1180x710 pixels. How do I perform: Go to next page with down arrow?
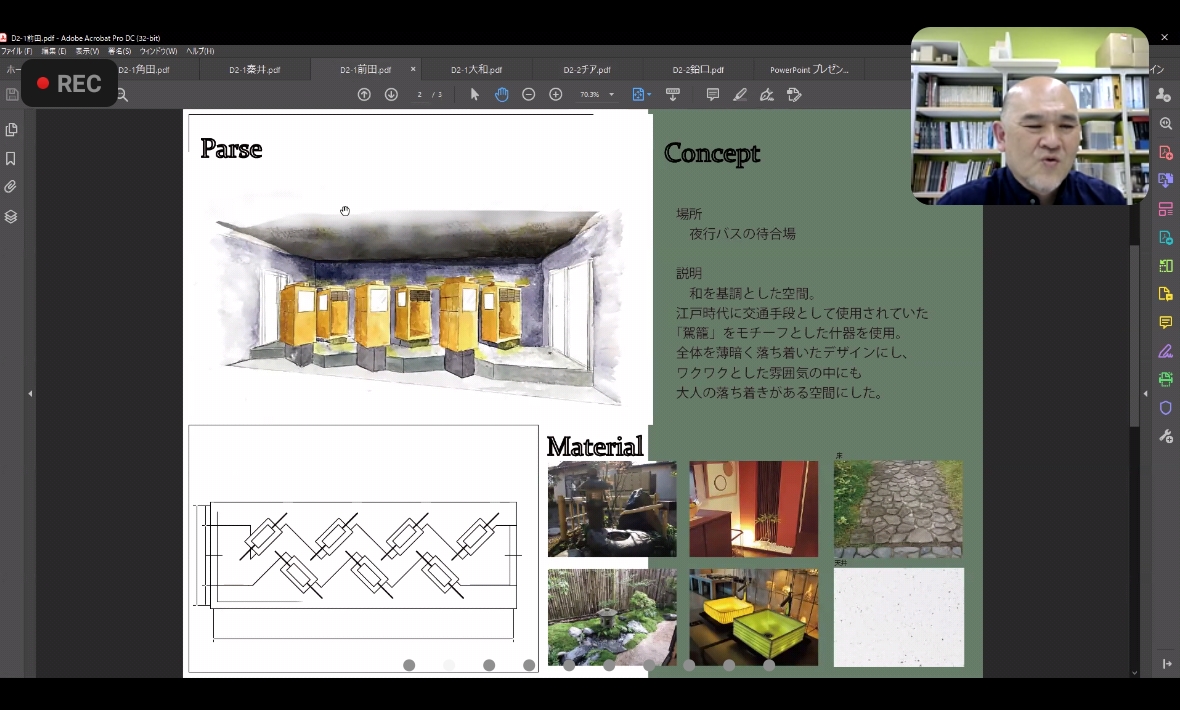coord(391,95)
